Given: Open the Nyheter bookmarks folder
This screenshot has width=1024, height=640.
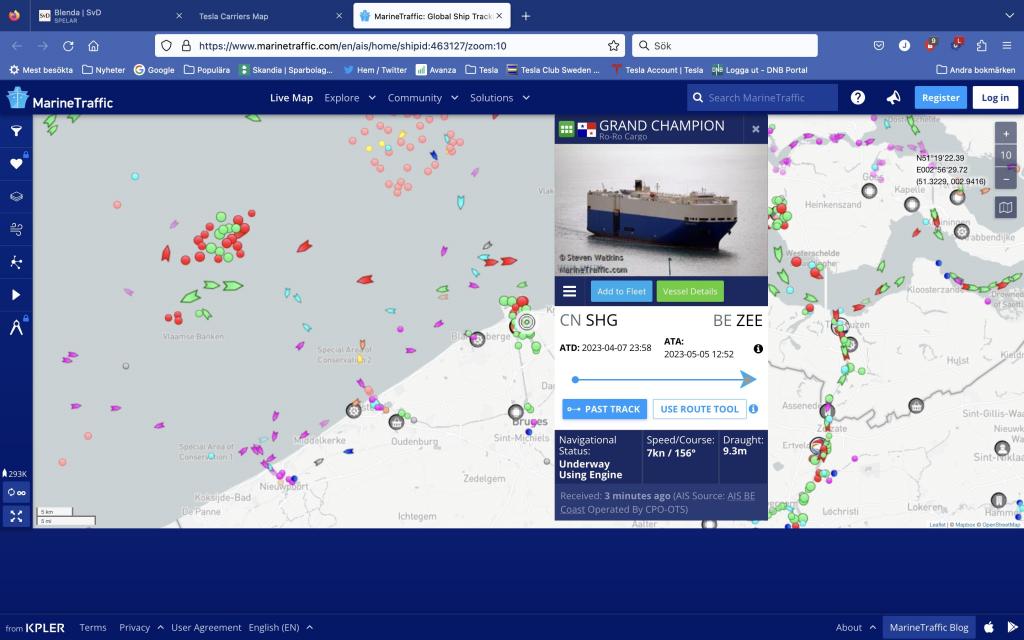Looking at the screenshot, I should click(x=103, y=70).
